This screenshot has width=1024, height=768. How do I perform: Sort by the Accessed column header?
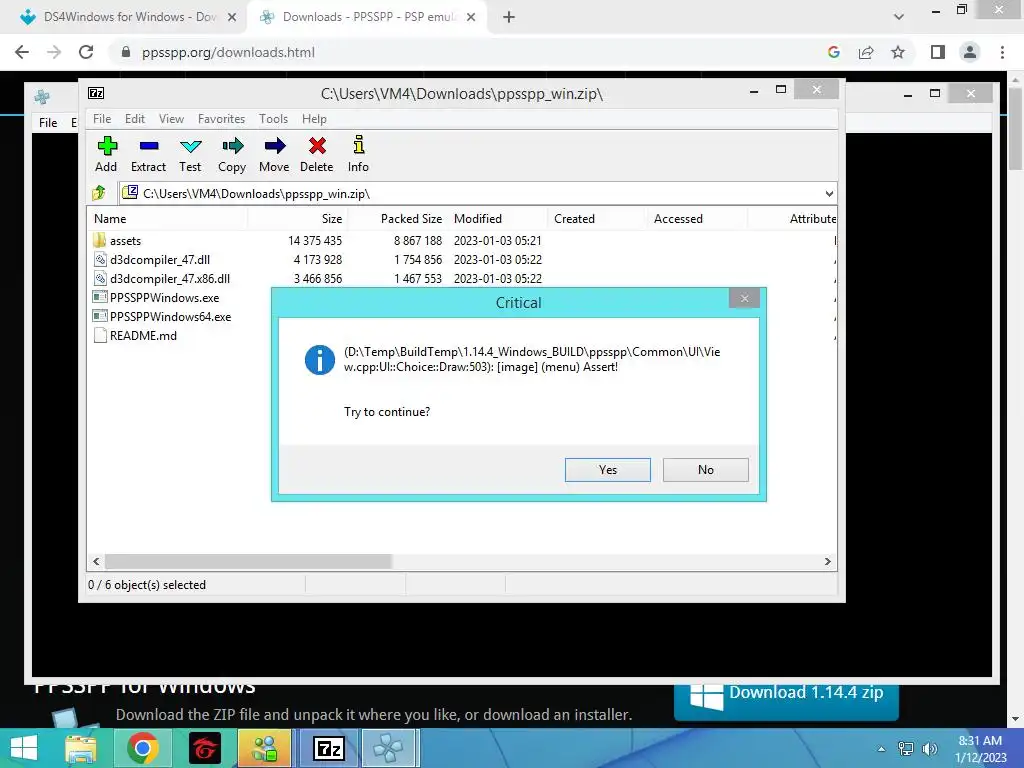pyautogui.click(x=697, y=219)
